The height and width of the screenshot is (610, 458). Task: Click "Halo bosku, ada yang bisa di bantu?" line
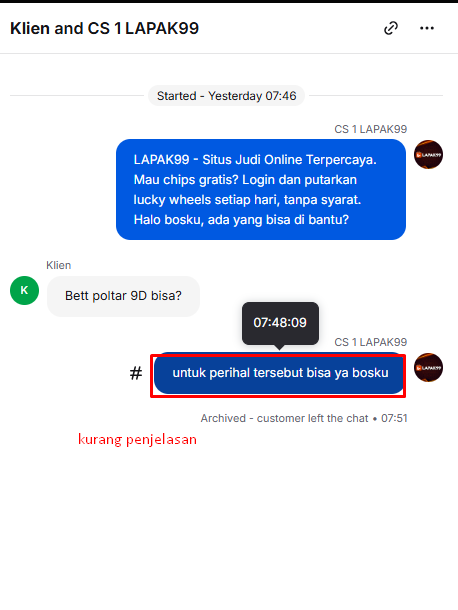pyautogui.click(x=241, y=220)
